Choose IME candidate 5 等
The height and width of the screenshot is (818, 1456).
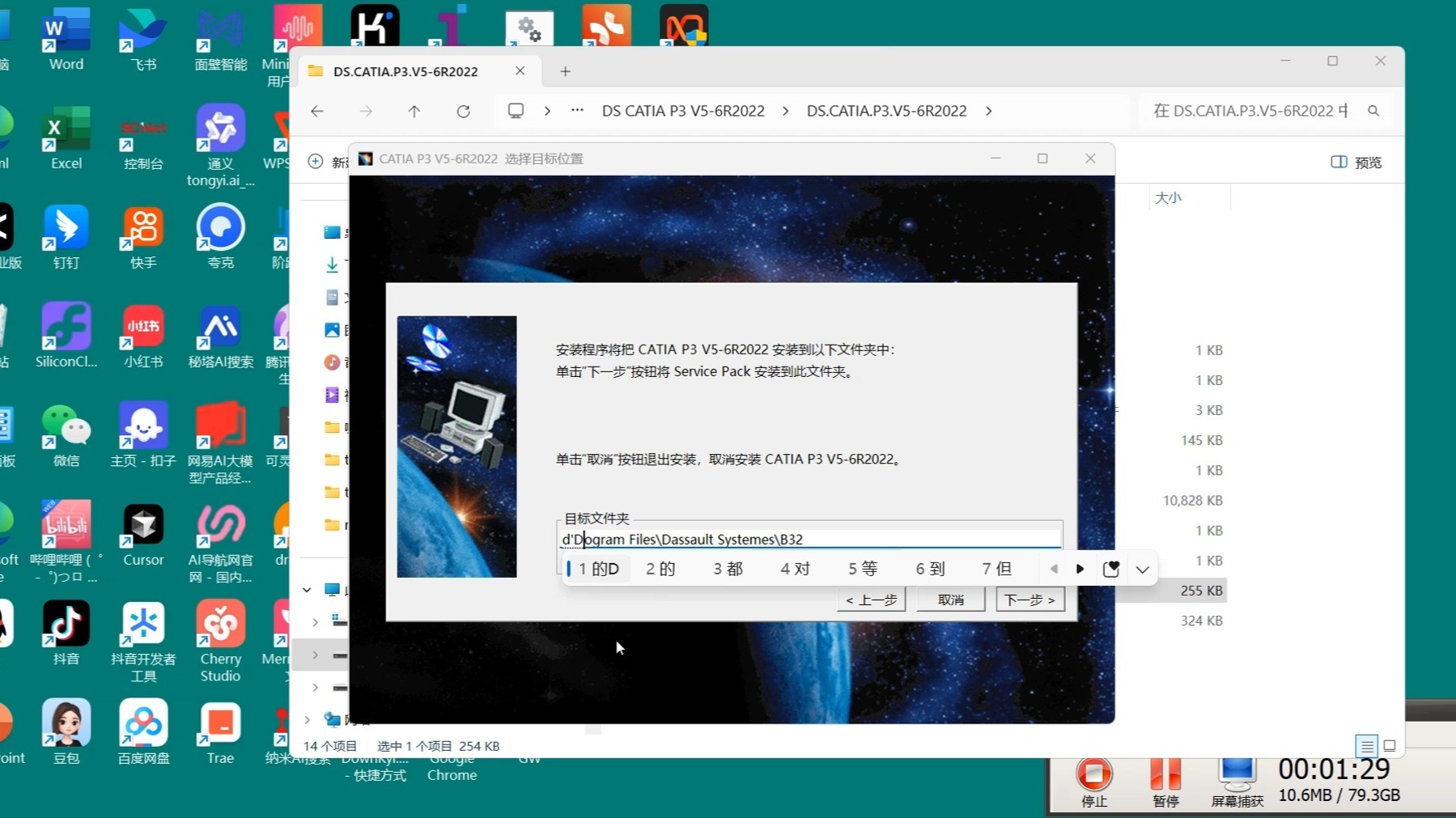click(863, 569)
